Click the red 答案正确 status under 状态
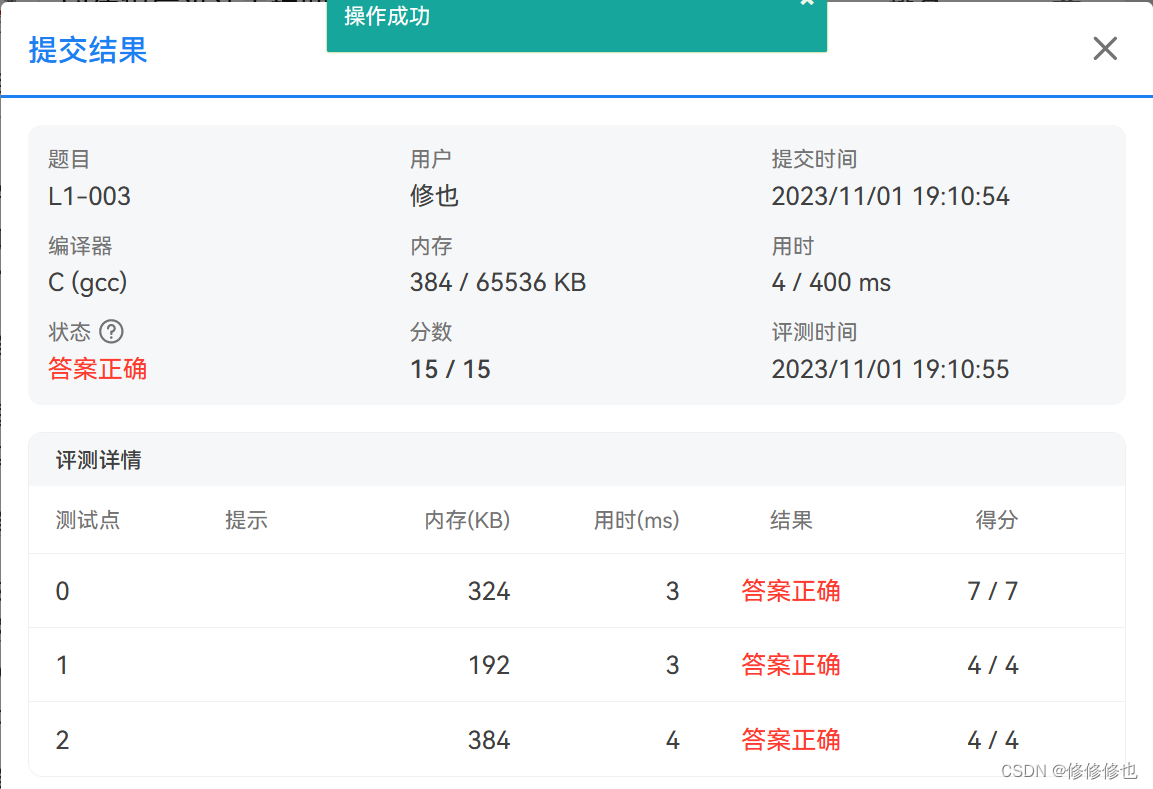The image size is (1153, 789). 98,369
